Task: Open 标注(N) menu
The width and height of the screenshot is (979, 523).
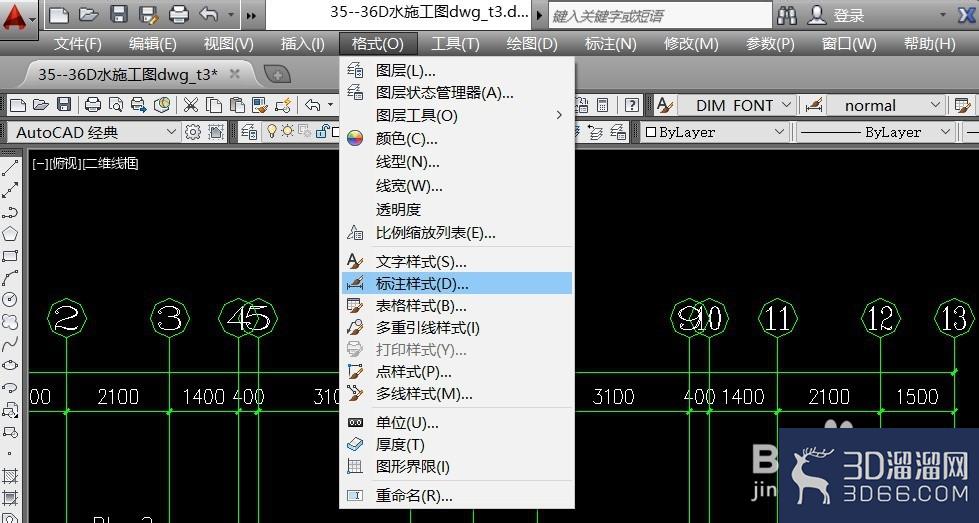Action: tap(610, 44)
